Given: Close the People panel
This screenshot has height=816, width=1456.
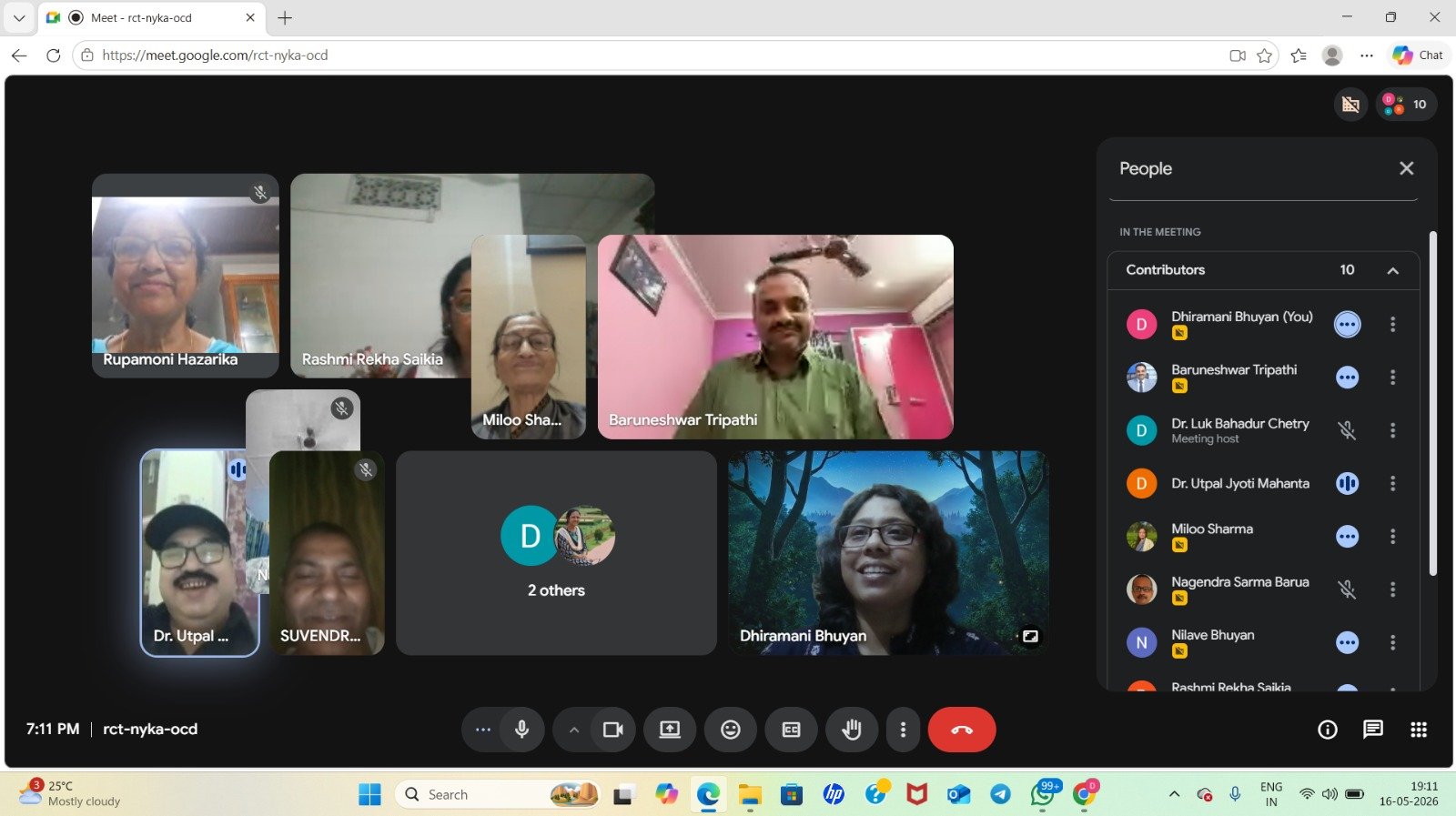Looking at the screenshot, I should pyautogui.click(x=1407, y=168).
